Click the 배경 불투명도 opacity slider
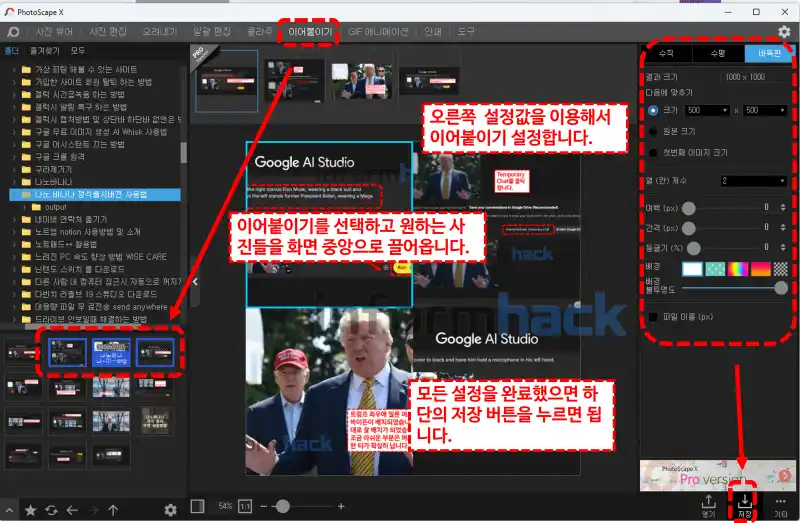This screenshot has width=800, height=523. coord(735,288)
